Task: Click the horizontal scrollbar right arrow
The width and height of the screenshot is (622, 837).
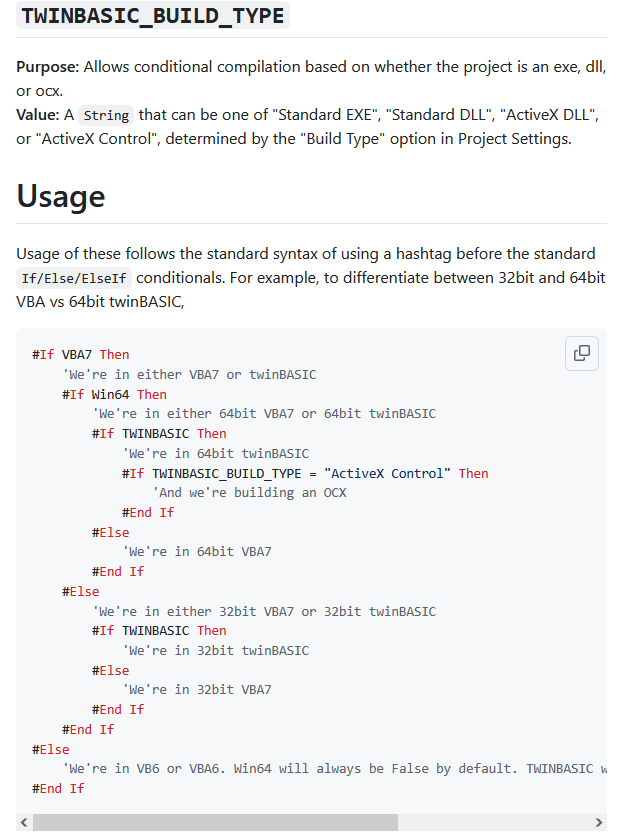Action: pos(599,822)
